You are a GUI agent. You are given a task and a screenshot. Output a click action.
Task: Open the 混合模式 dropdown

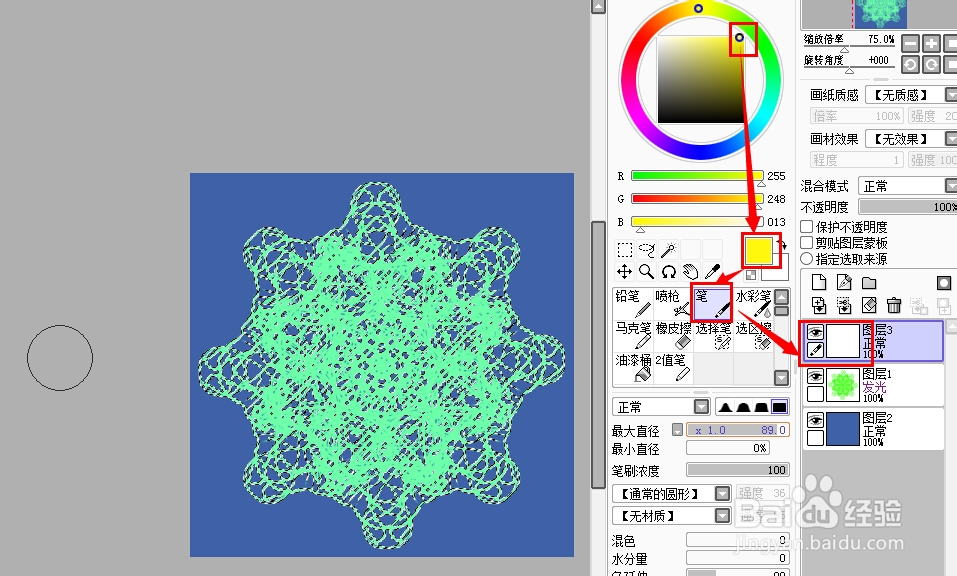tap(951, 185)
